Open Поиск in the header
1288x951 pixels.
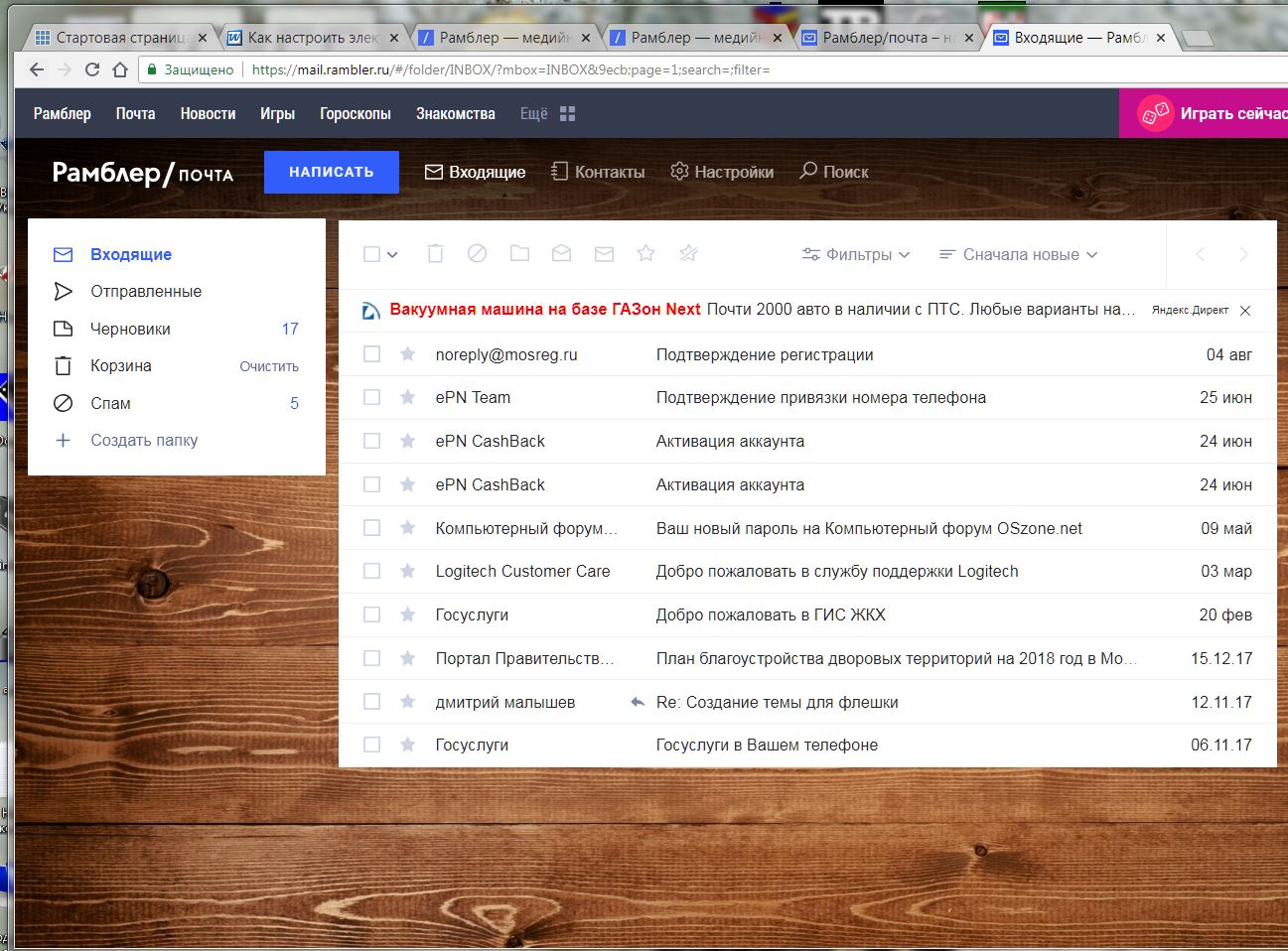(834, 172)
